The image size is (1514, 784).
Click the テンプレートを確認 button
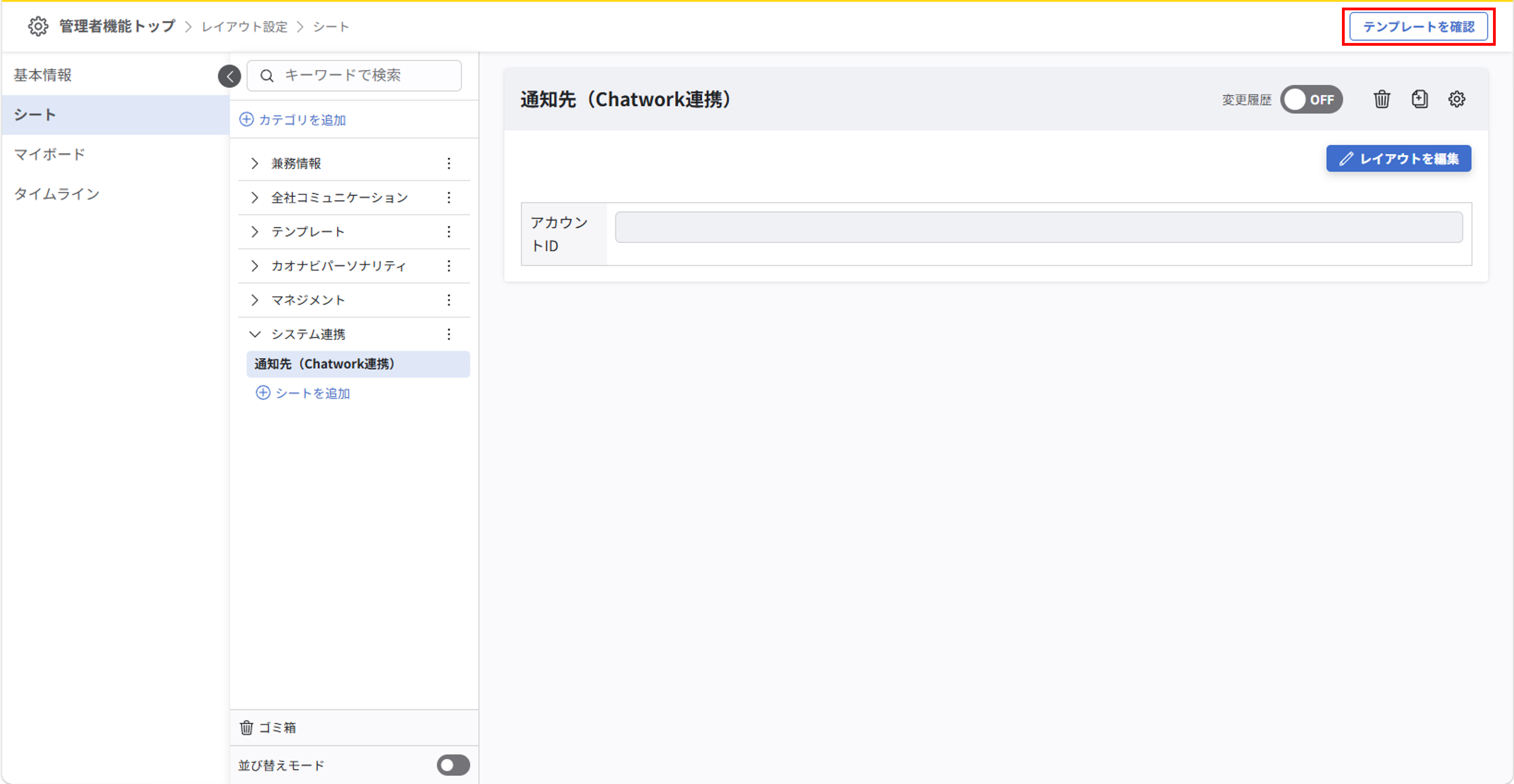pos(1419,26)
